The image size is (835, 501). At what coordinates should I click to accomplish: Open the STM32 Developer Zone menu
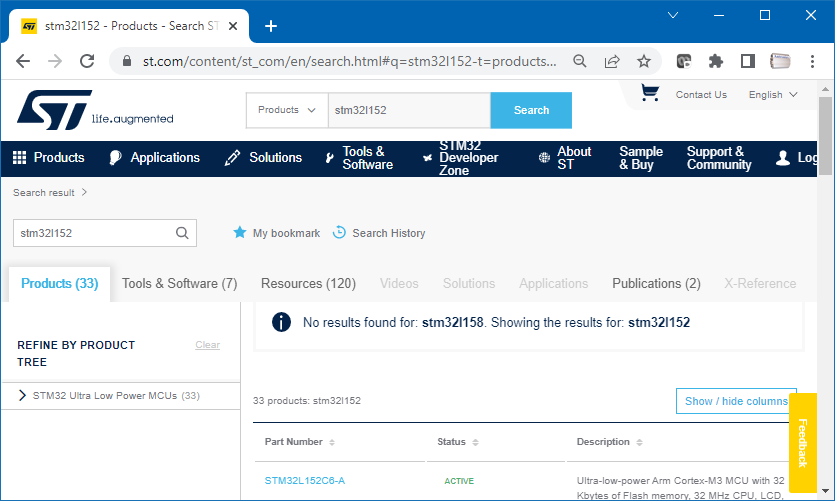click(x=461, y=158)
